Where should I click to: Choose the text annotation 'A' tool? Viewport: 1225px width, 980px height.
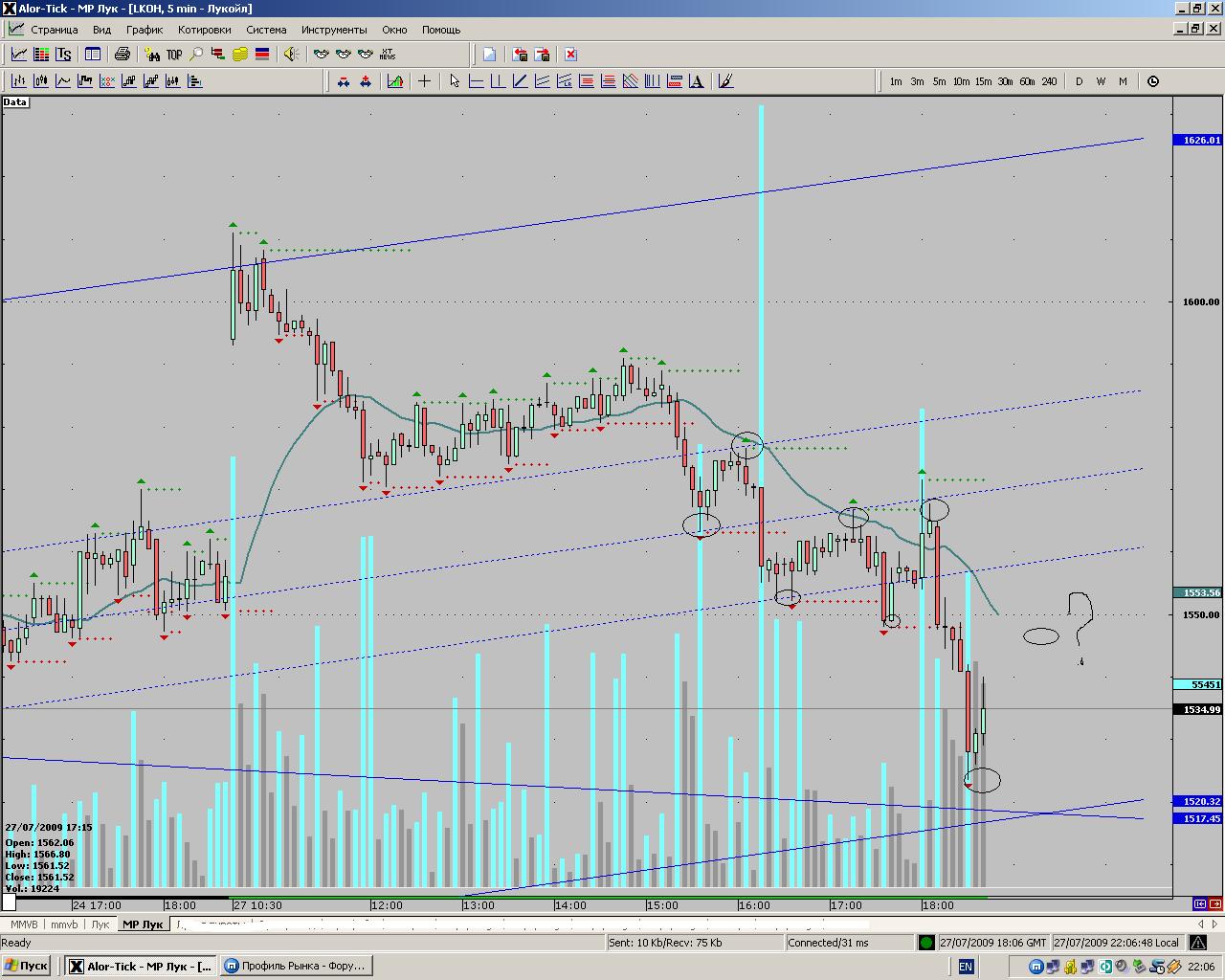tap(697, 81)
